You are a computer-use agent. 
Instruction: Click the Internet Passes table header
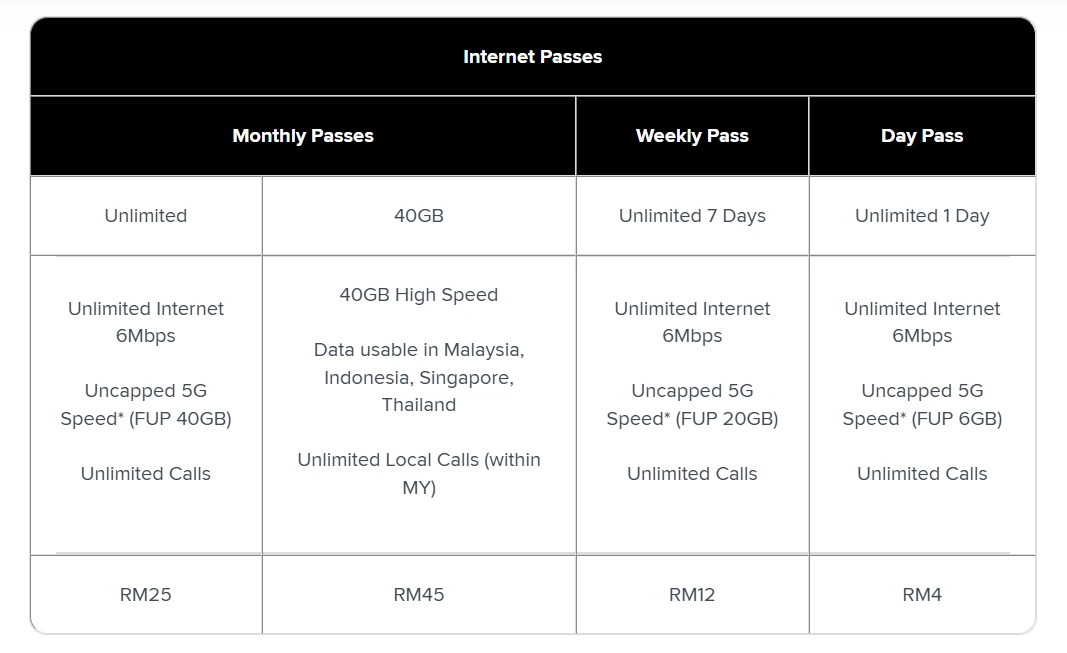coord(533,56)
